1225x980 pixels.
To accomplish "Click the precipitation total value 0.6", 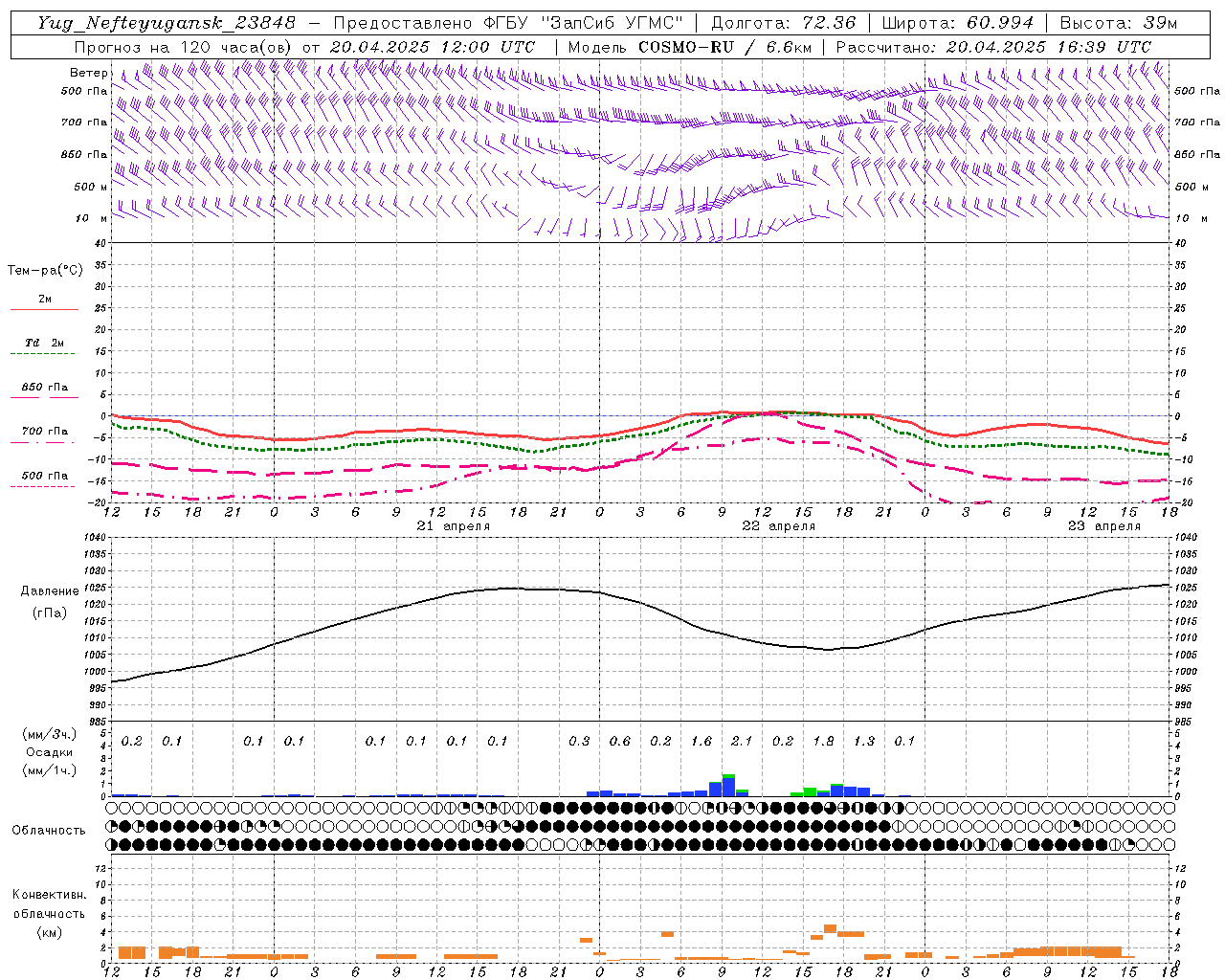I will point(620,742).
